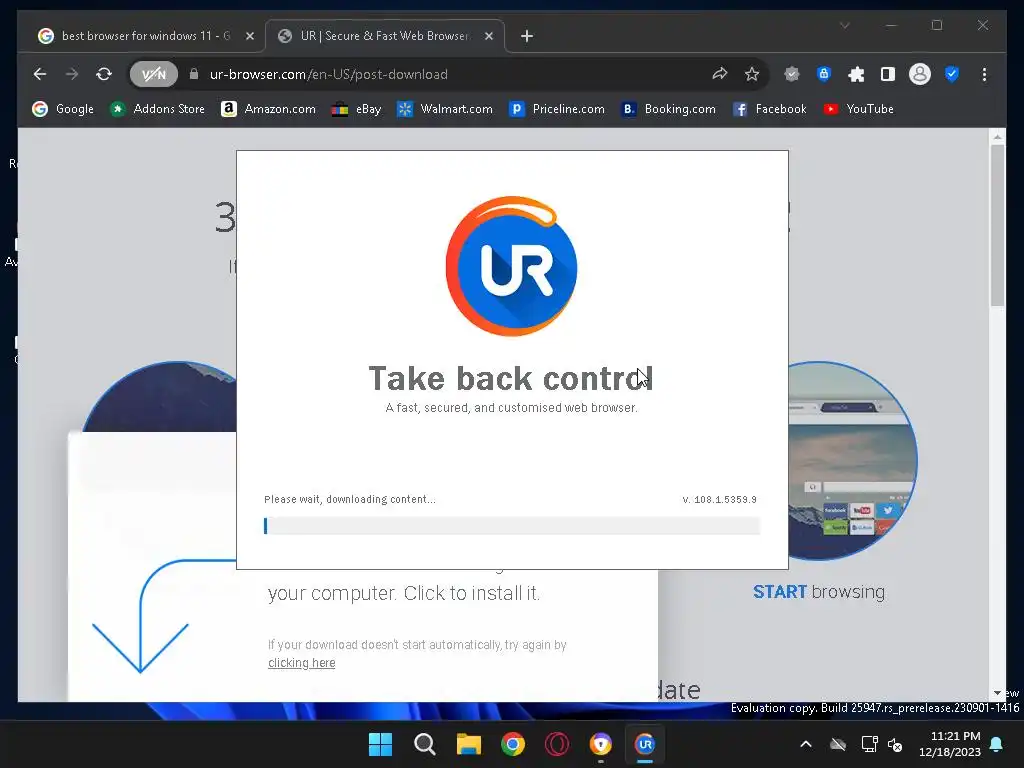
Task: Open network display tray icon
Action: [869, 744]
